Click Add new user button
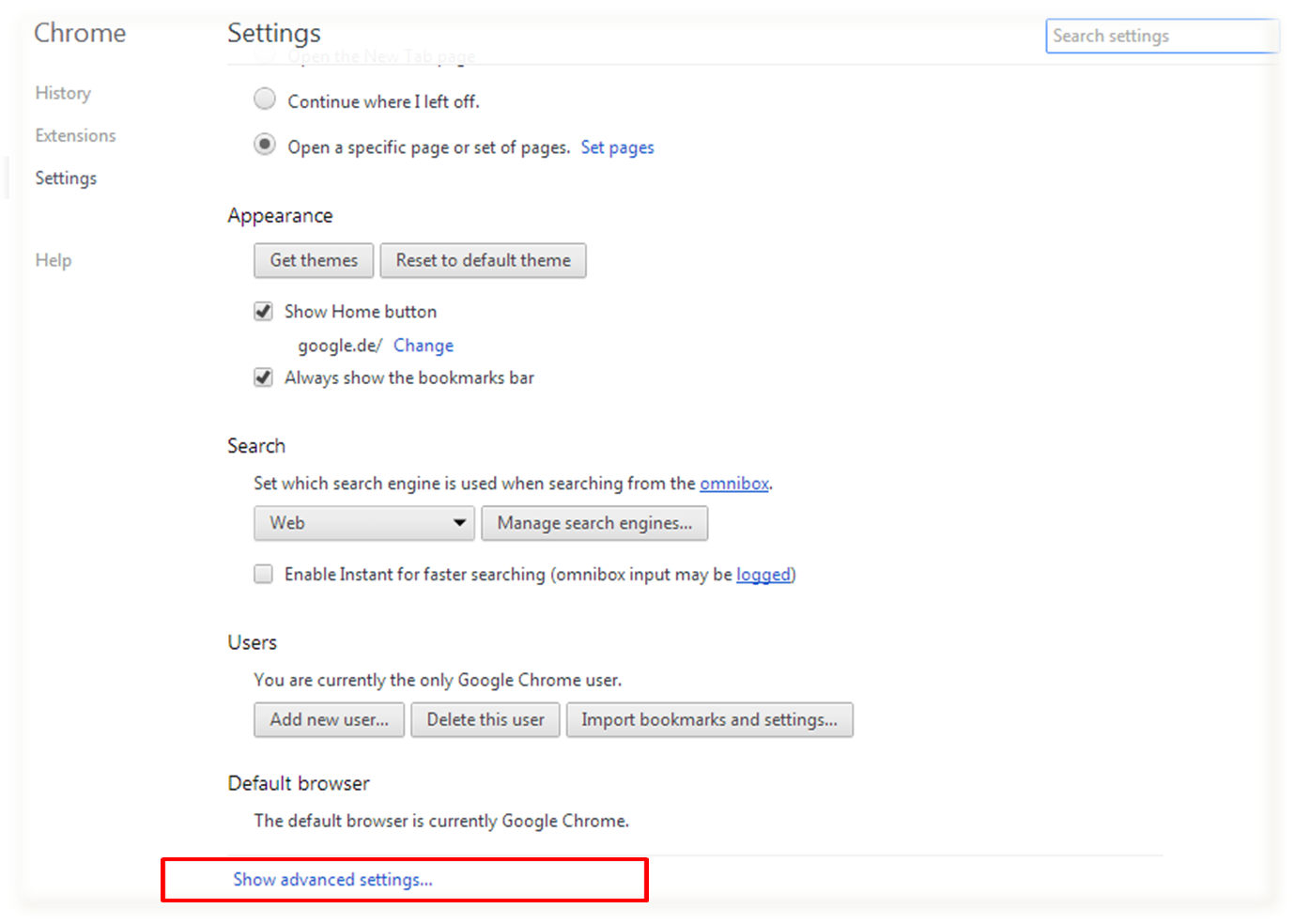Viewport: 1294px width, 924px height. (x=329, y=720)
